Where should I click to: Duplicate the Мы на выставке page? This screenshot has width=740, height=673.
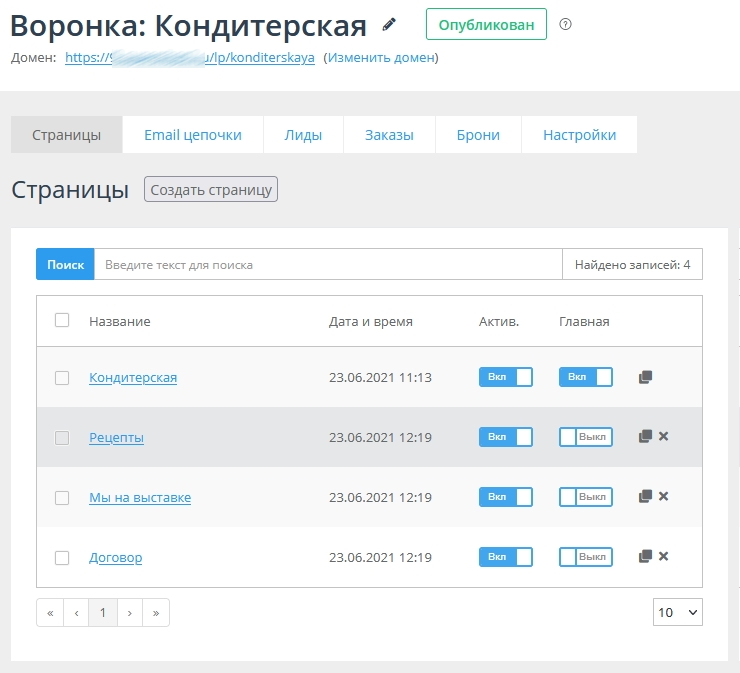click(x=645, y=497)
